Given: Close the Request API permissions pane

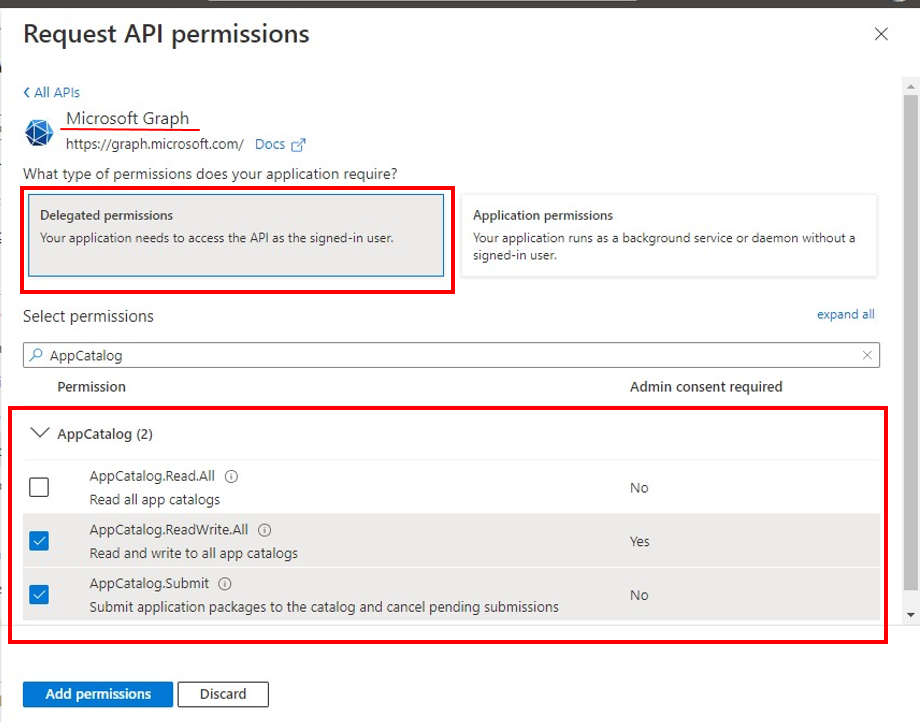Looking at the screenshot, I should click(881, 33).
